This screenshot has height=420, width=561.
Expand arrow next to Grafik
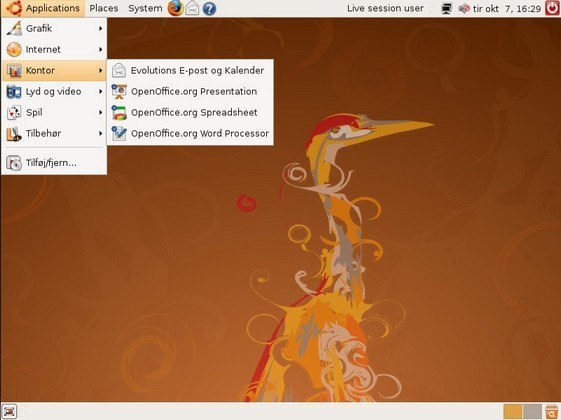tap(101, 28)
